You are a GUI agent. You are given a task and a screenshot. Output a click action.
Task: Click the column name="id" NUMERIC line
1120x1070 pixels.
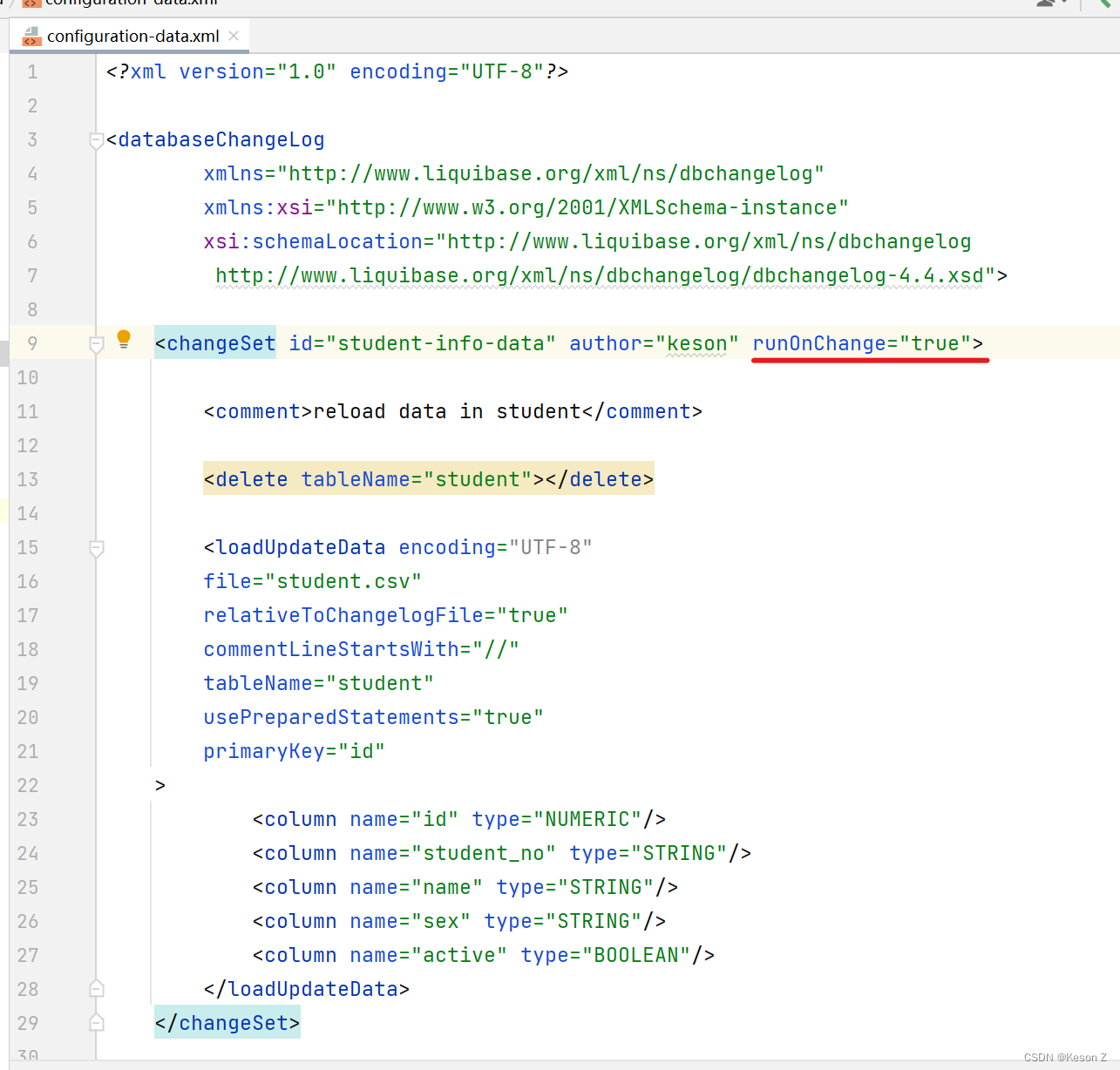pyautogui.click(x=459, y=819)
